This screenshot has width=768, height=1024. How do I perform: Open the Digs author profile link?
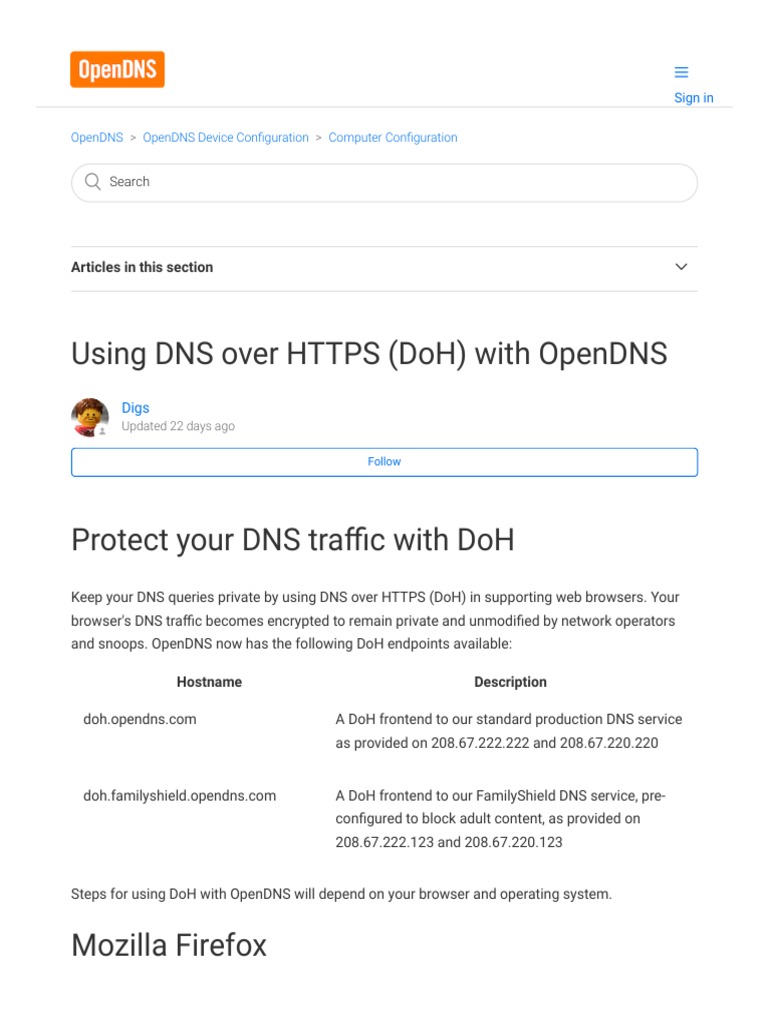pyautogui.click(x=135, y=408)
